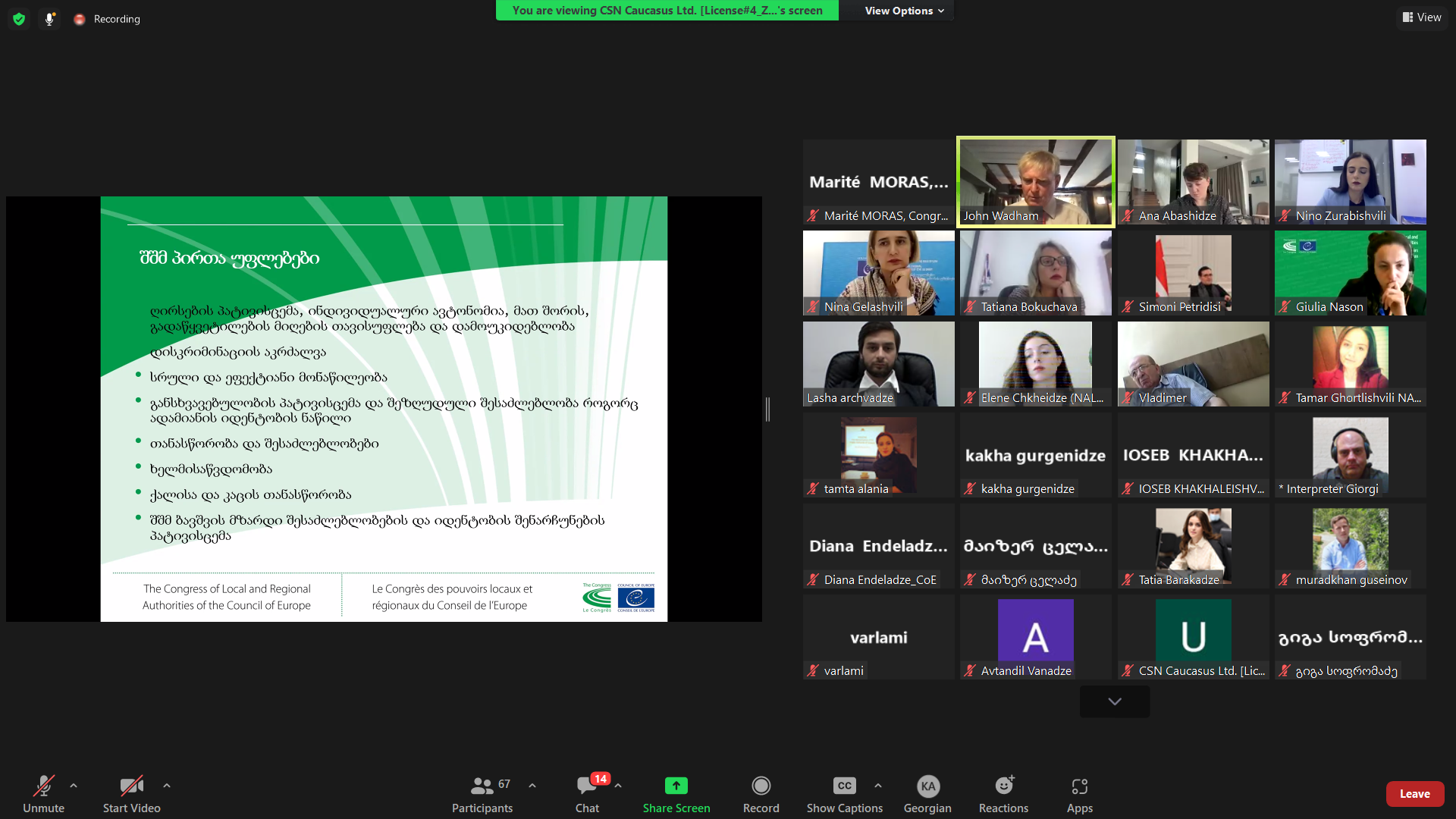Start your video camera
Viewport: 1456px width, 819px height.
(132, 794)
